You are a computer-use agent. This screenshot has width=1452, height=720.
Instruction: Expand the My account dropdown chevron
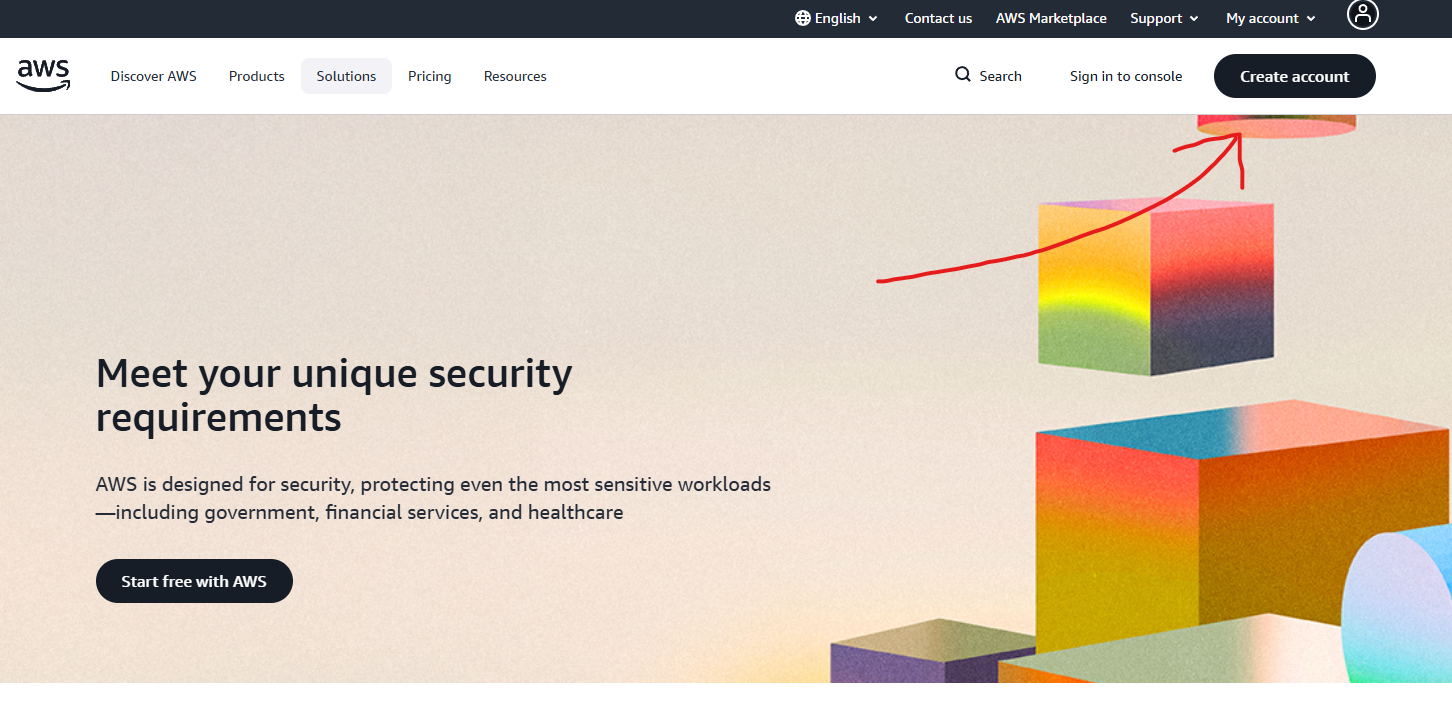pyautogui.click(x=1311, y=19)
